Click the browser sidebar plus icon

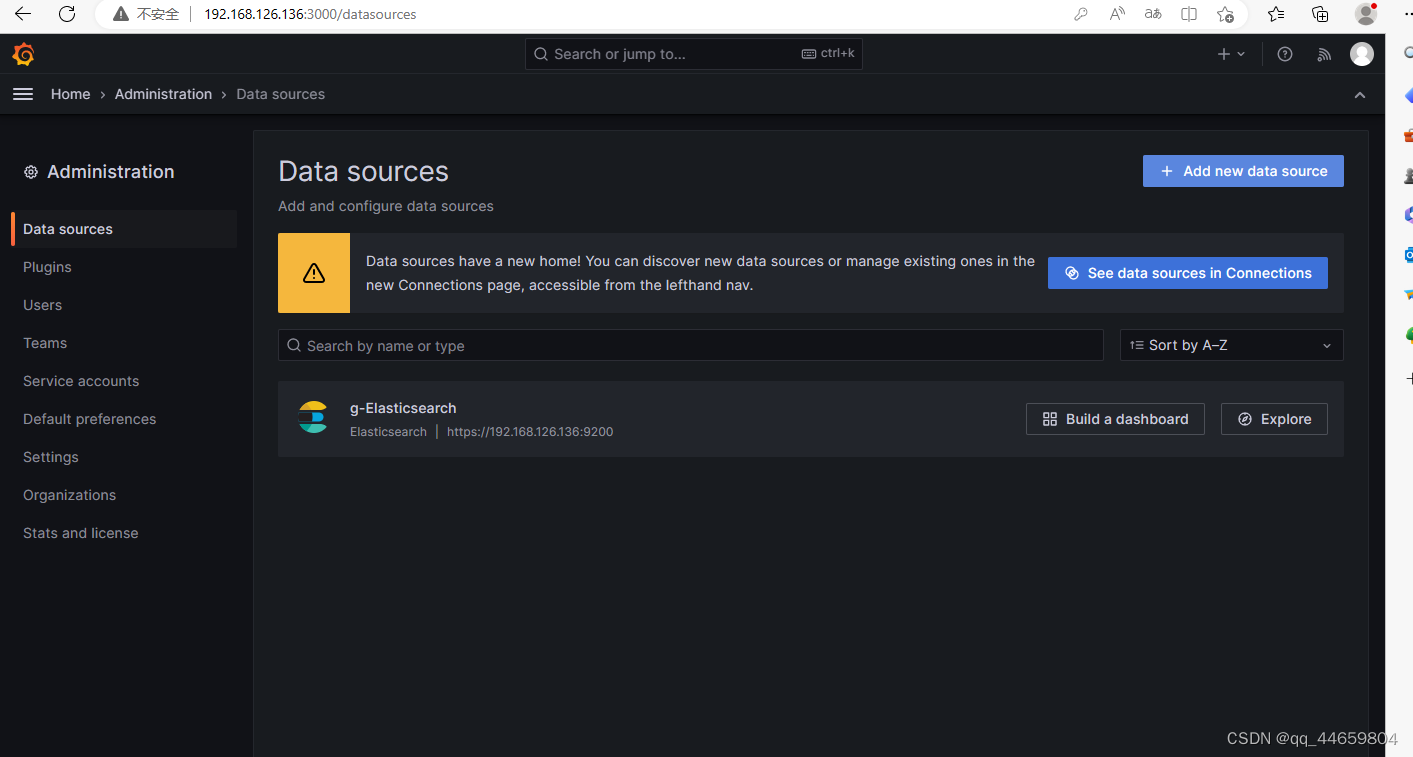1408,379
